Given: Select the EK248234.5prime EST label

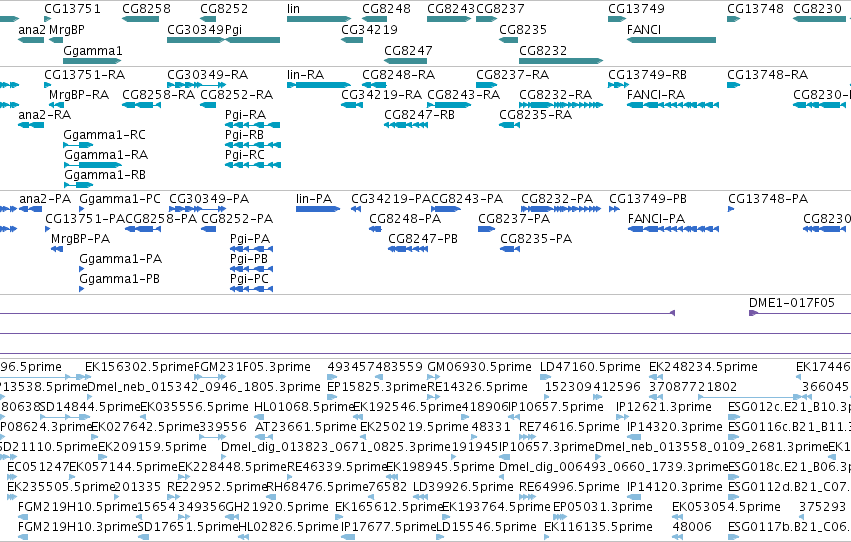Looking at the screenshot, I should 703,367.
